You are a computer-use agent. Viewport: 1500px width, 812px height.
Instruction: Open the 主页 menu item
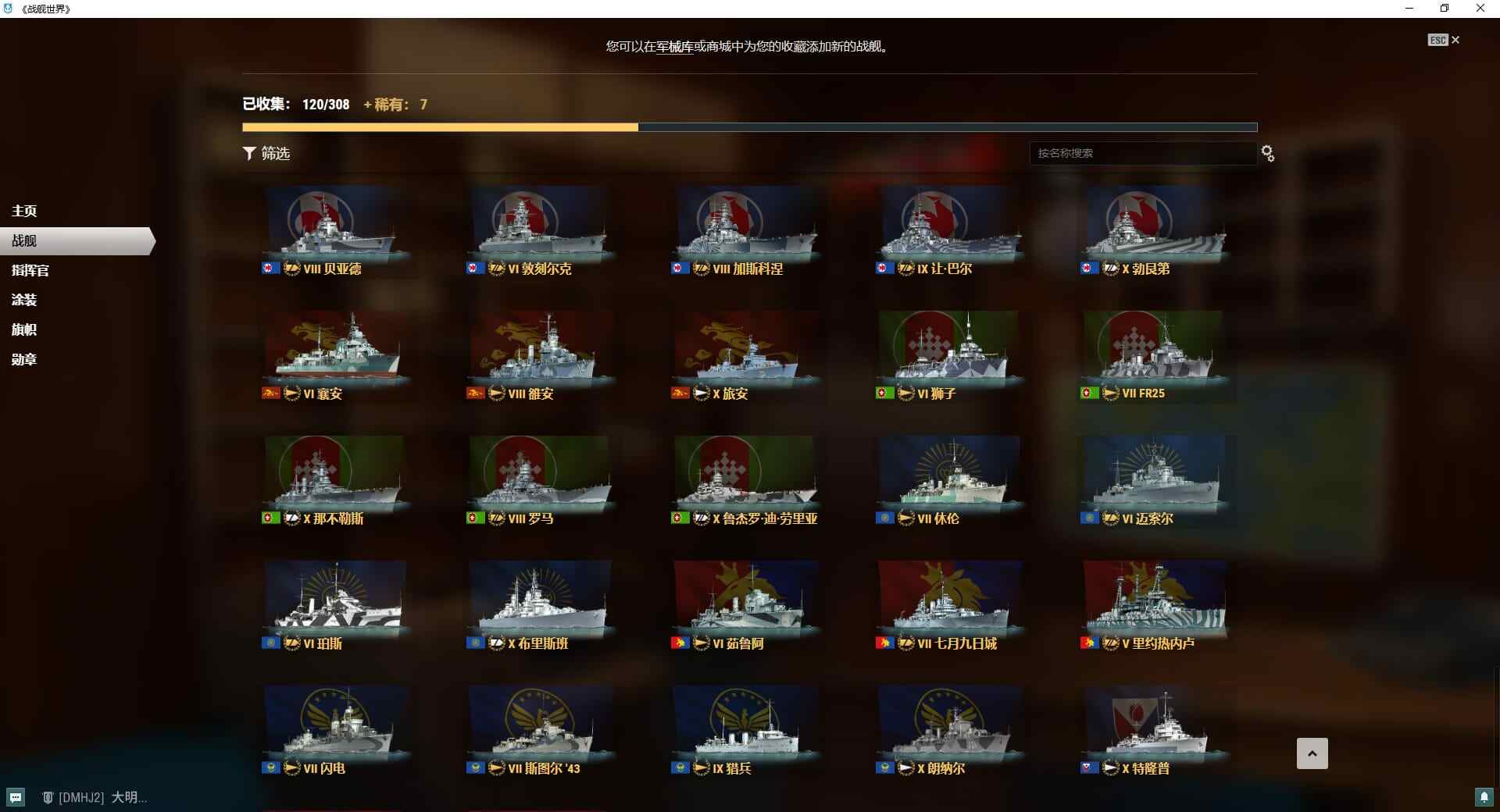(24, 211)
